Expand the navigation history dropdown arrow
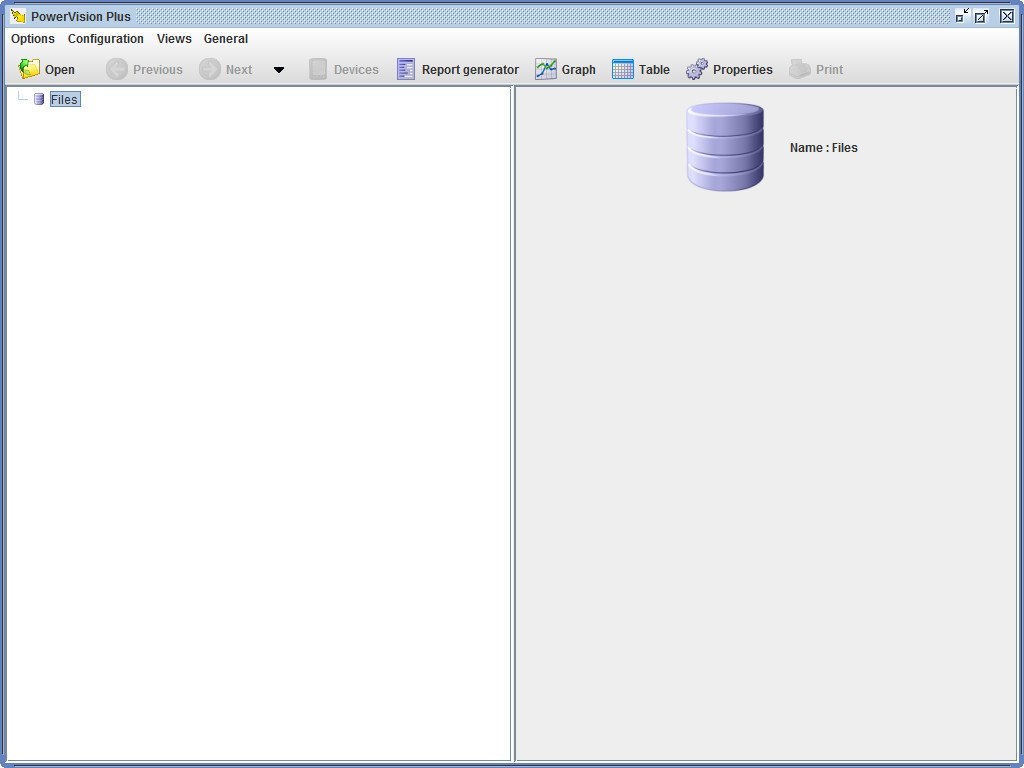Viewport: 1024px width, 768px height. pos(279,70)
